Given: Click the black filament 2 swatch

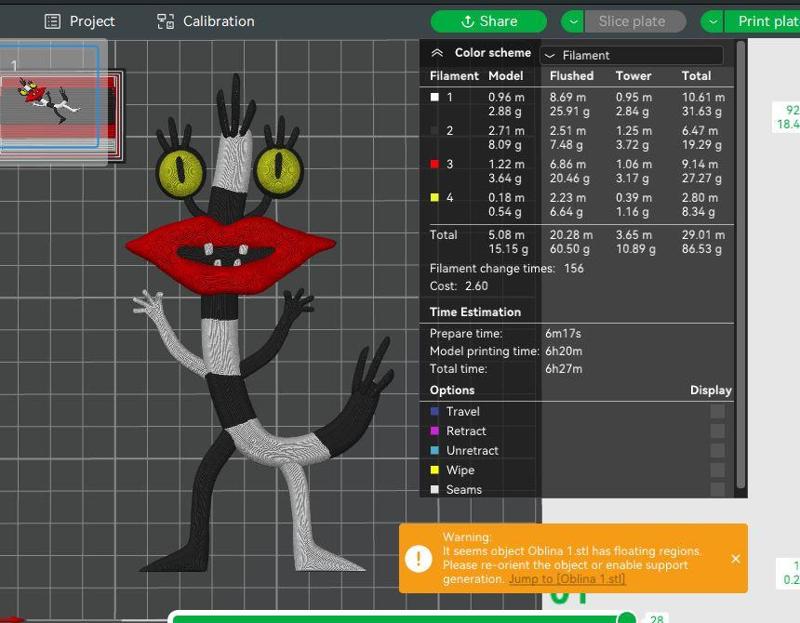Looking at the screenshot, I should pos(435,131).
